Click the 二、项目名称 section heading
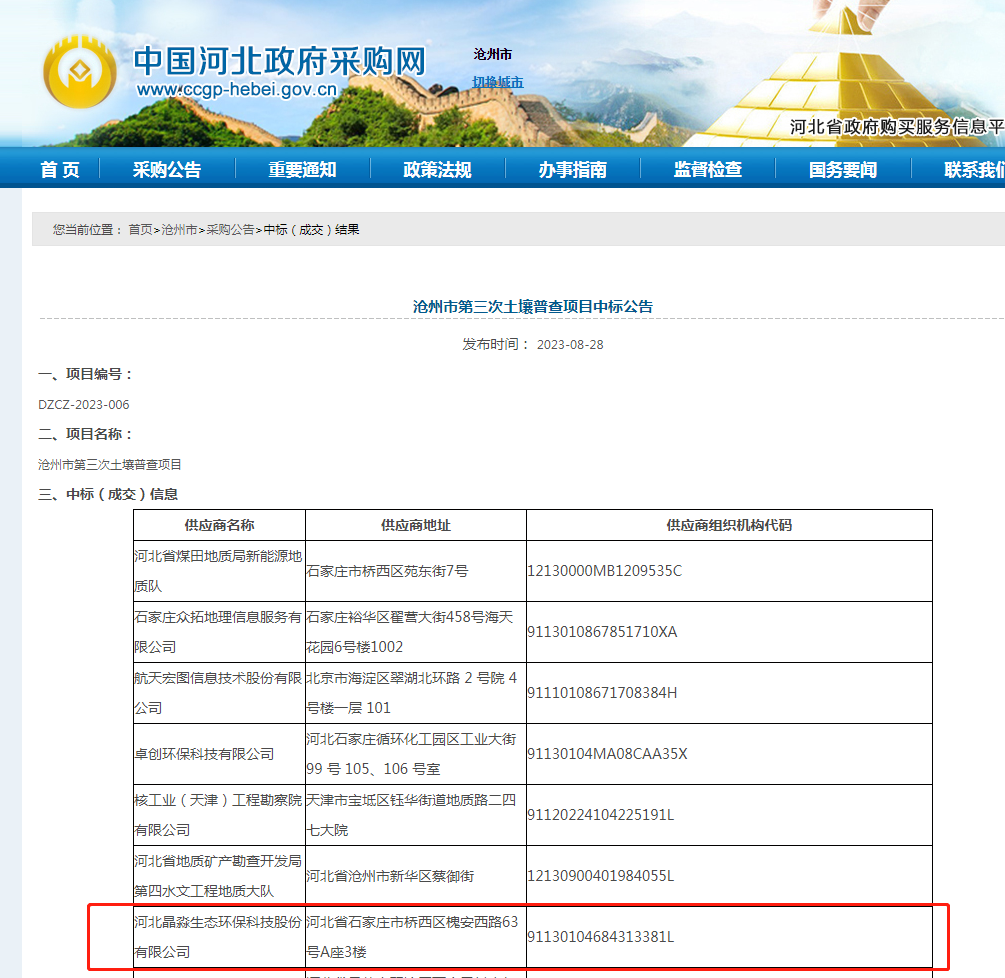The image size is (1005, 978). pos(86,434)
